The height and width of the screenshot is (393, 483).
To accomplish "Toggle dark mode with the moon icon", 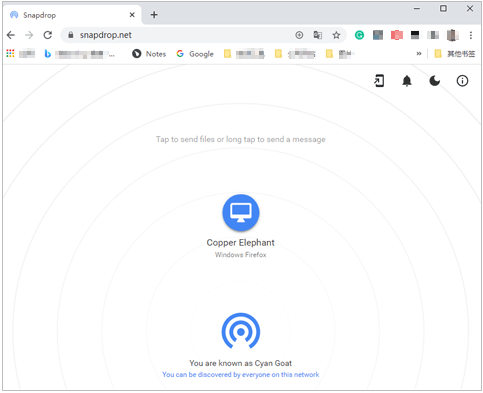I will tap(434, 81).
